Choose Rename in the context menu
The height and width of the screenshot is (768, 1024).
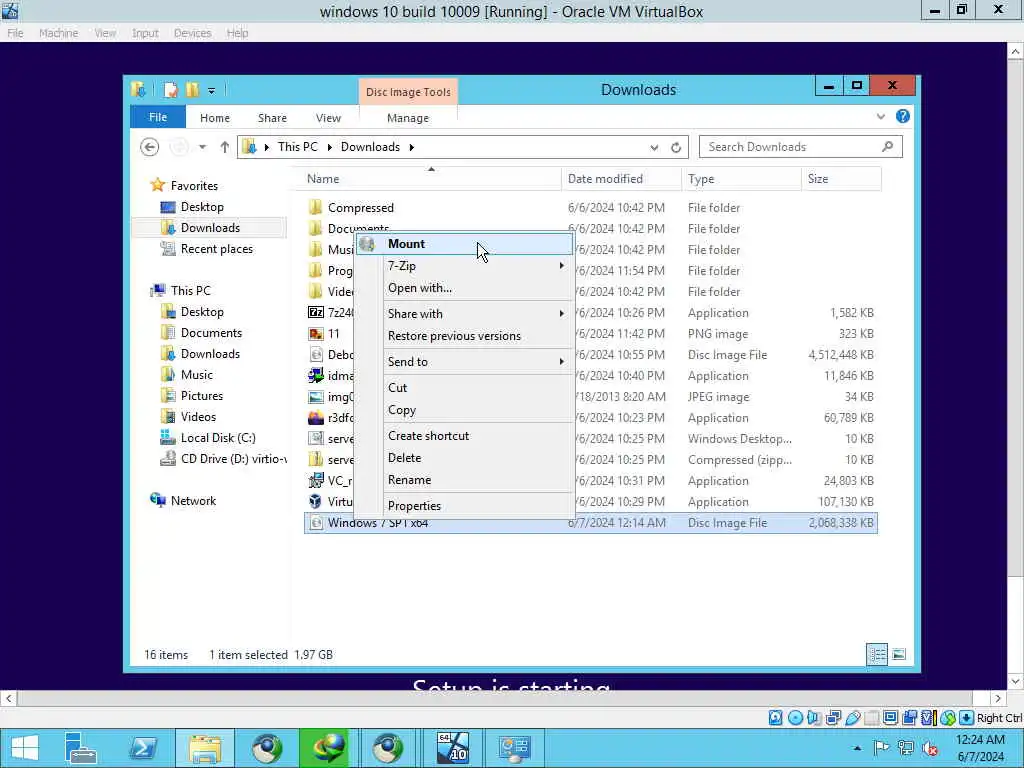click(464, 480)
